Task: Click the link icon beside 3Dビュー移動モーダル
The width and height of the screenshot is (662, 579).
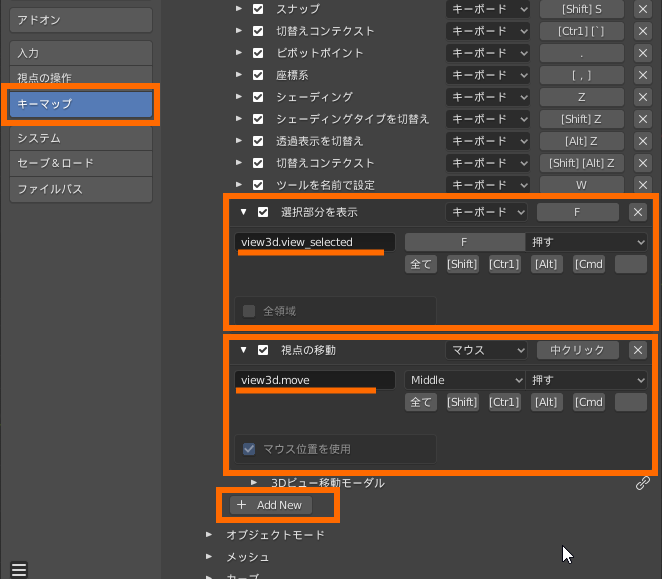Action: [x=643, y=483]
